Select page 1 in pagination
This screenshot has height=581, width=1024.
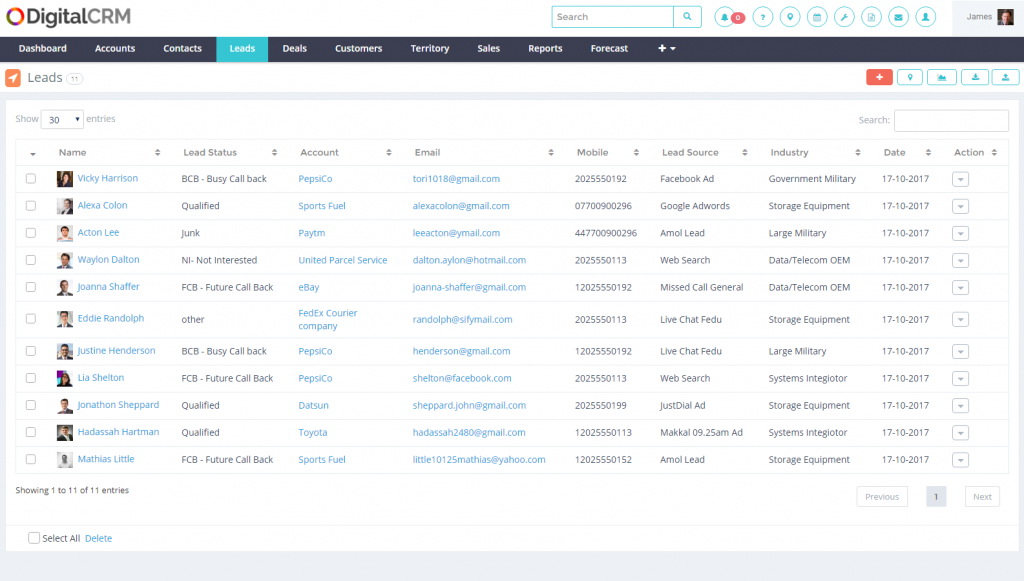point(936,497)
